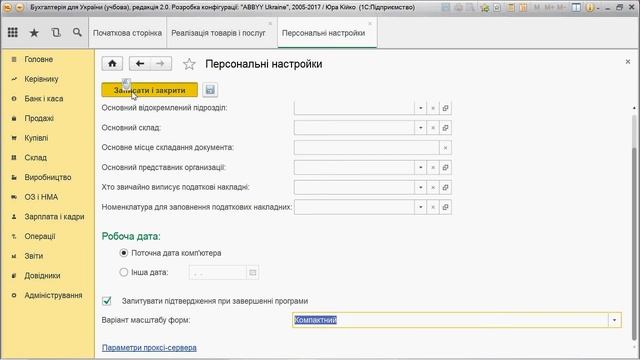Open the Варіант масштабу форм dropdown arrow

[x=614, y=320]
